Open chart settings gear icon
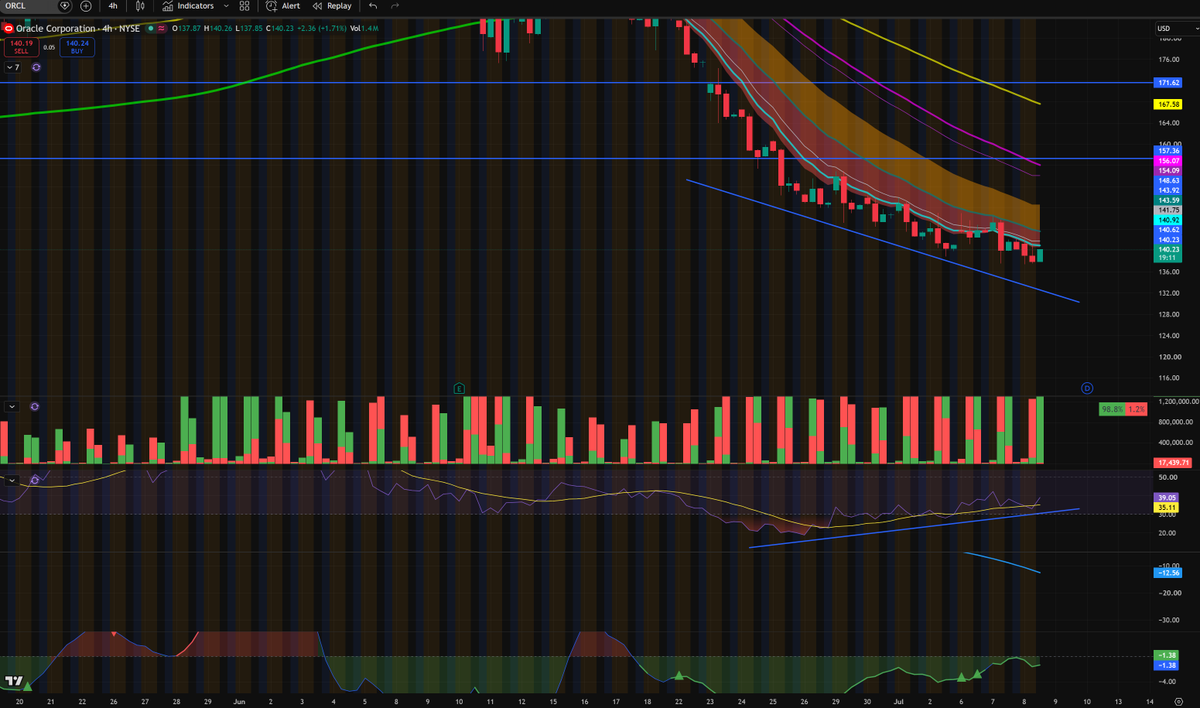Screen dimensions: 1200x708 pyautogui.click(x=1179, y=702)
